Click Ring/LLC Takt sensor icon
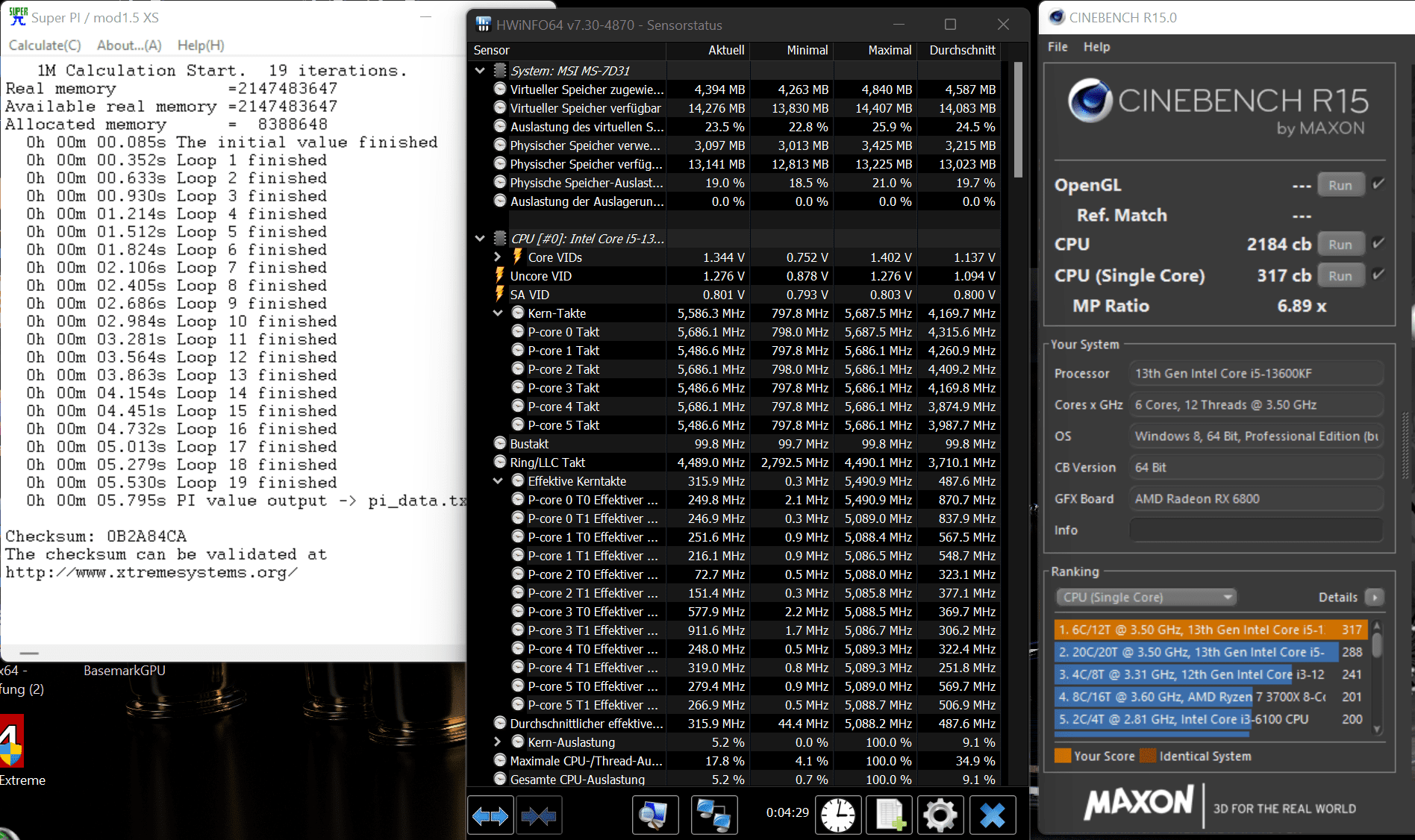Viewport: 1415px width, 840px height. tap(500, 462)
